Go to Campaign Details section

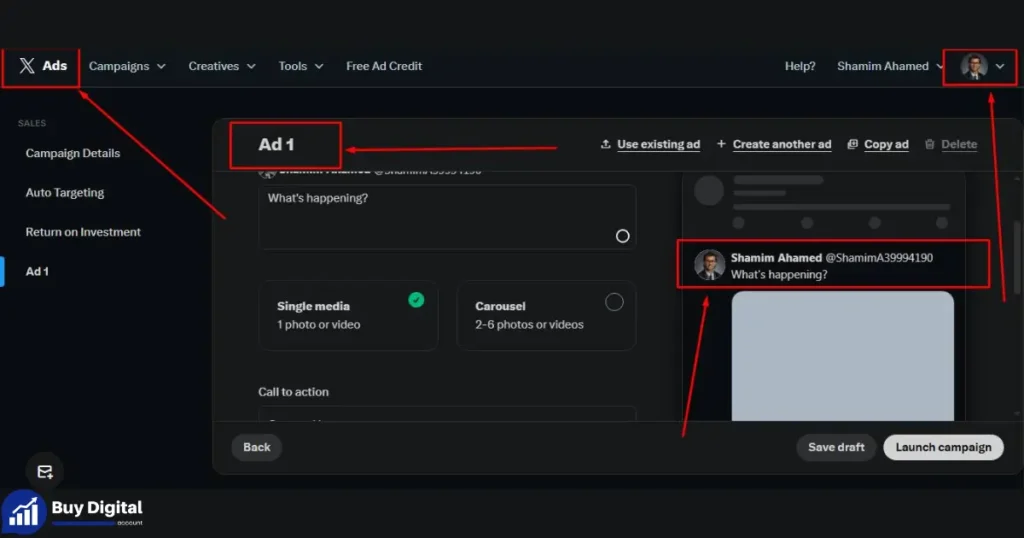pos(72,153)
